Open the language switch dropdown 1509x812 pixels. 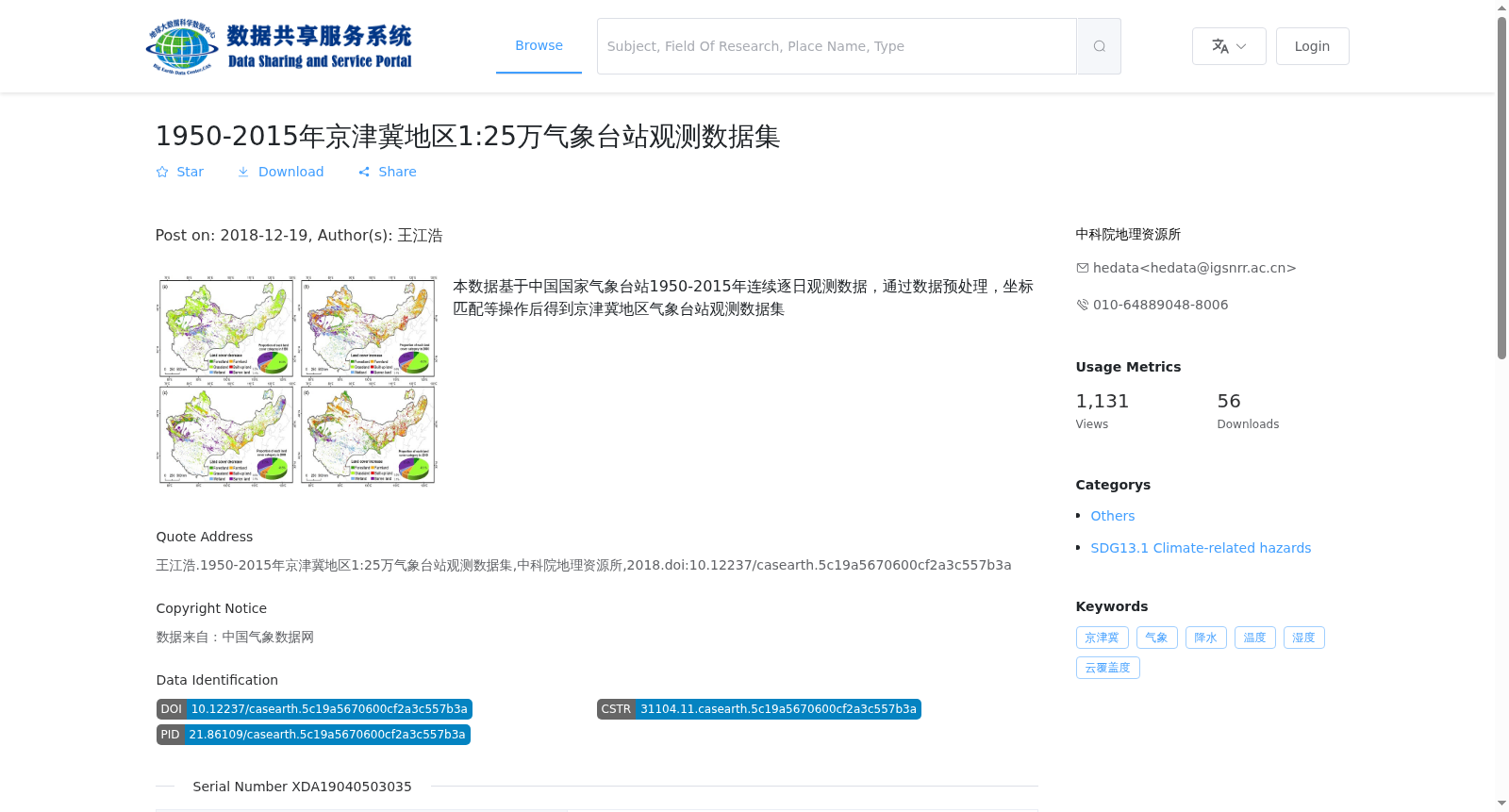[1229, 46]
